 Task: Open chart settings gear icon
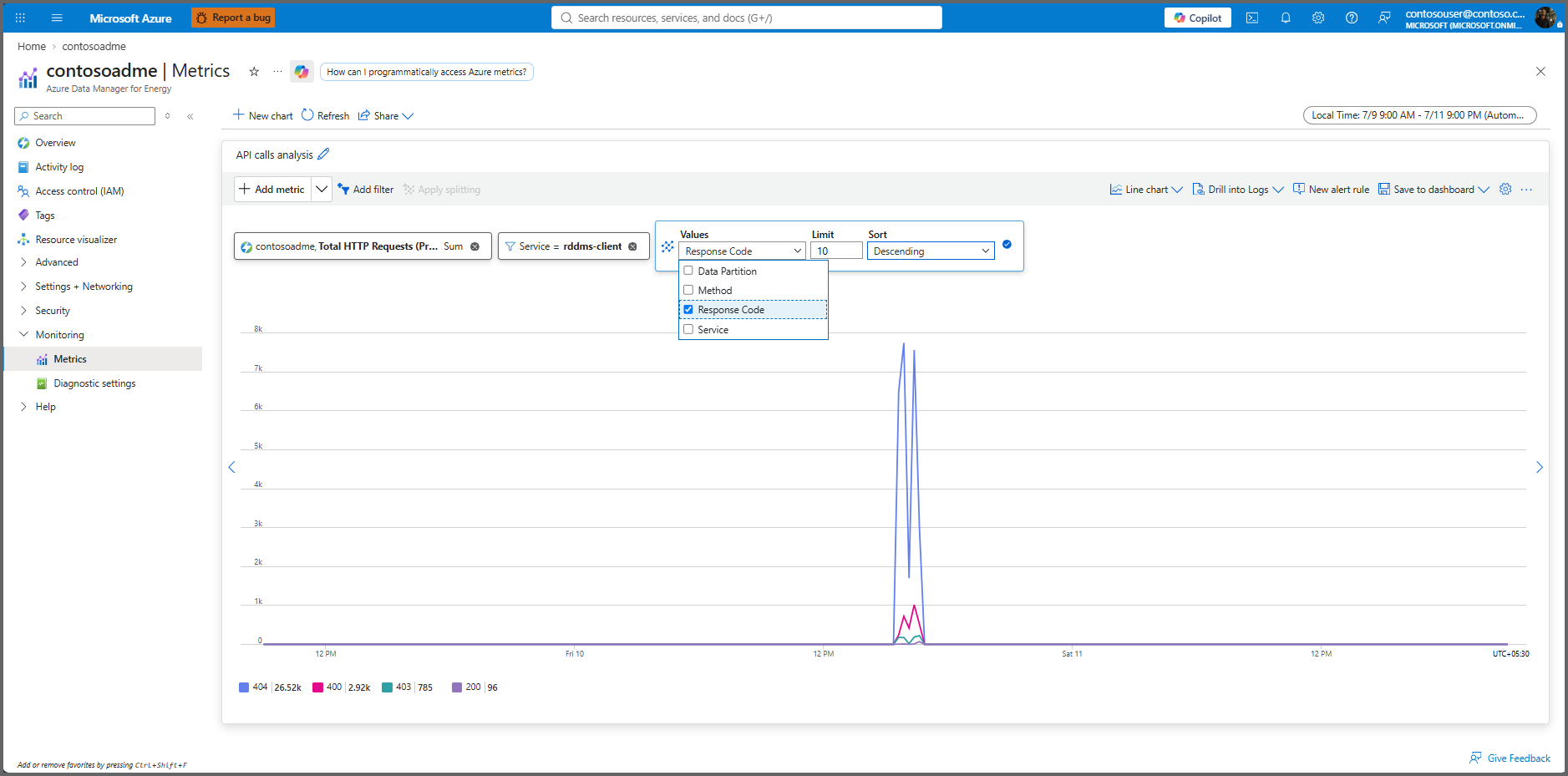pos(1505,190)
